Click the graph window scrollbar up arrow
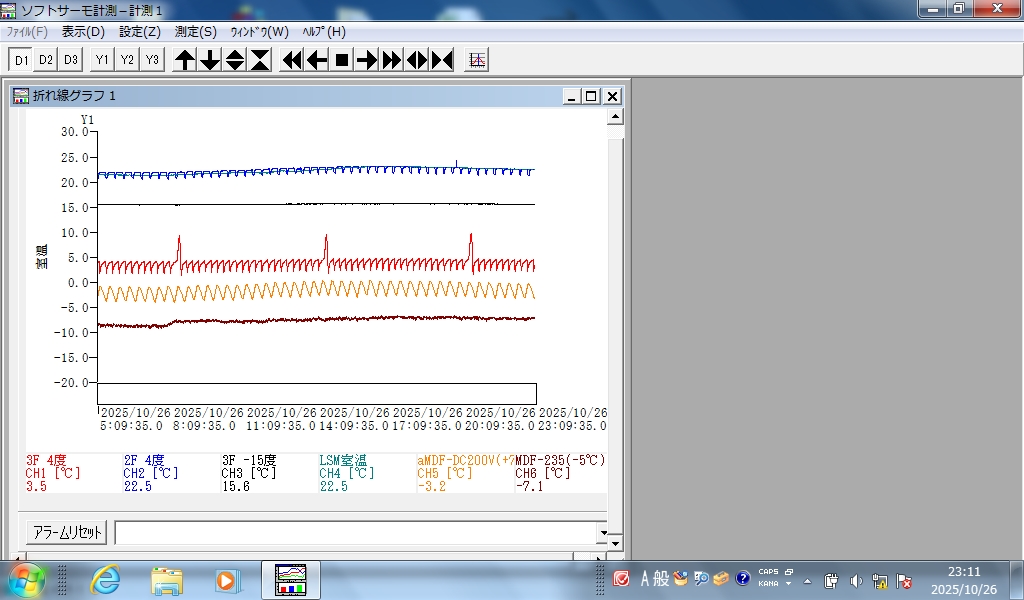Viewport: 1024px width, 600px height. pyautogui.click(x=616, y=117)
